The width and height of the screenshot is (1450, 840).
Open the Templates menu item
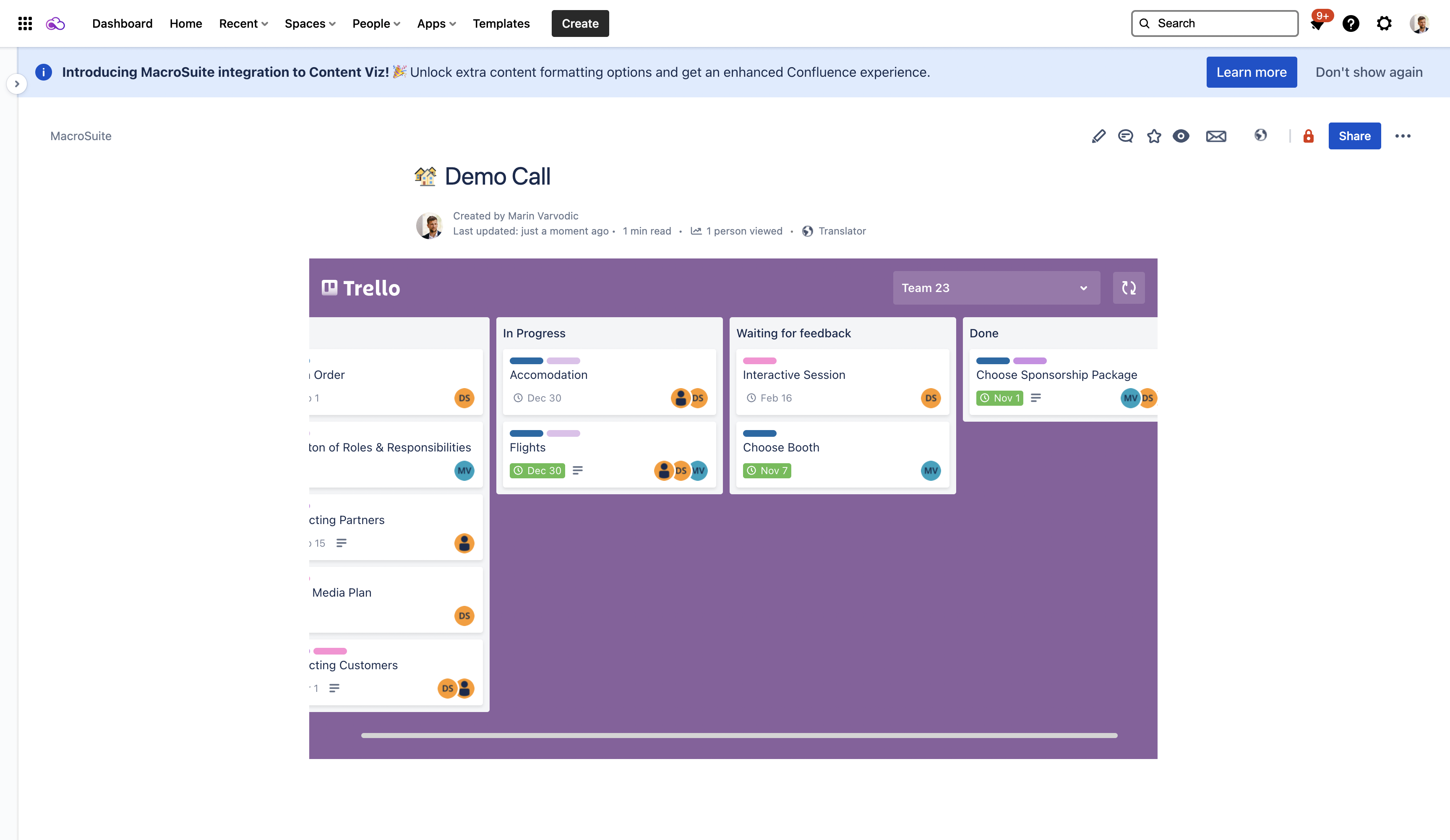[501, 23]
